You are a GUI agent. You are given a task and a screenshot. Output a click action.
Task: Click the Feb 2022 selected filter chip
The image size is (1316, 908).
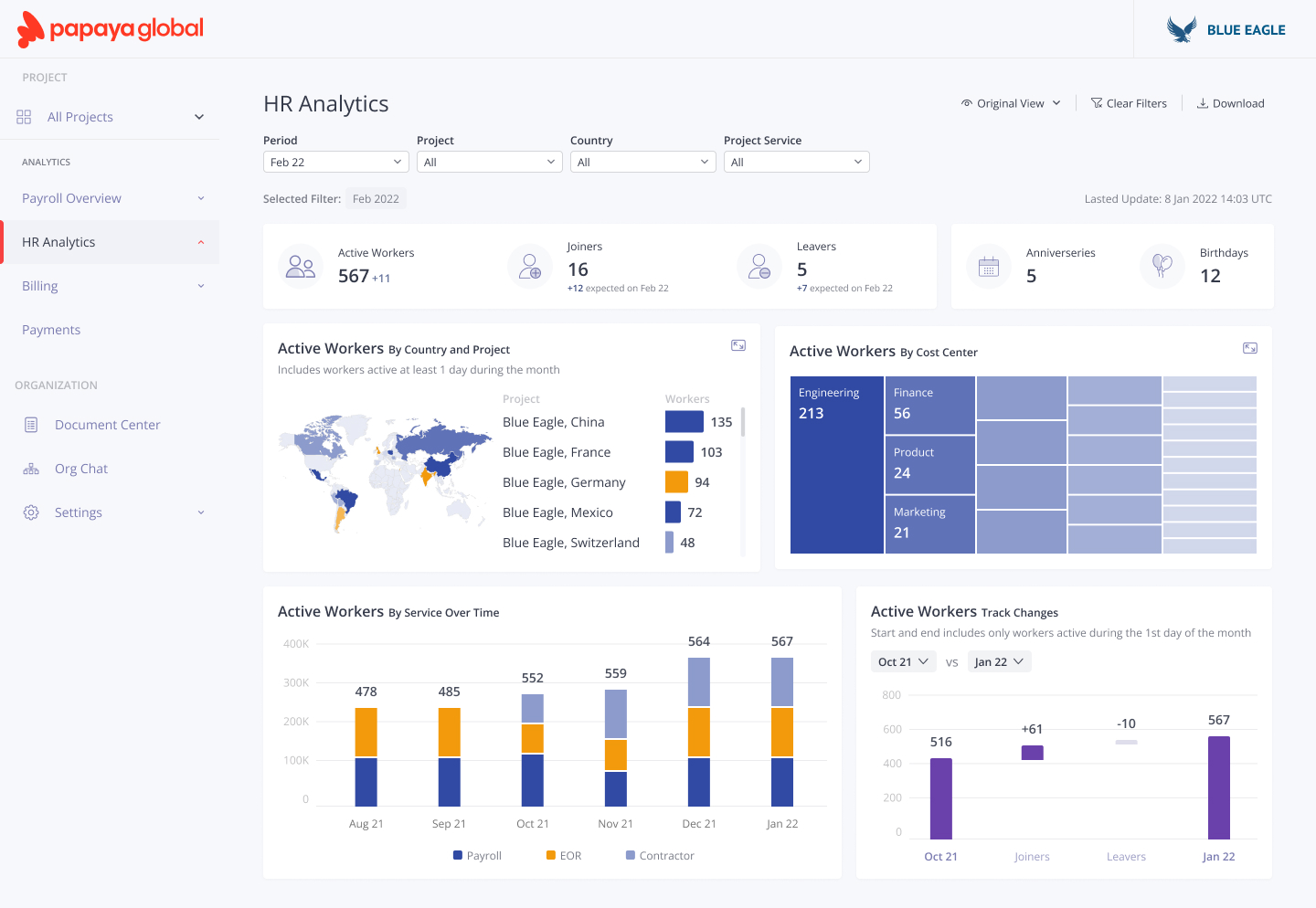[376, 197]
